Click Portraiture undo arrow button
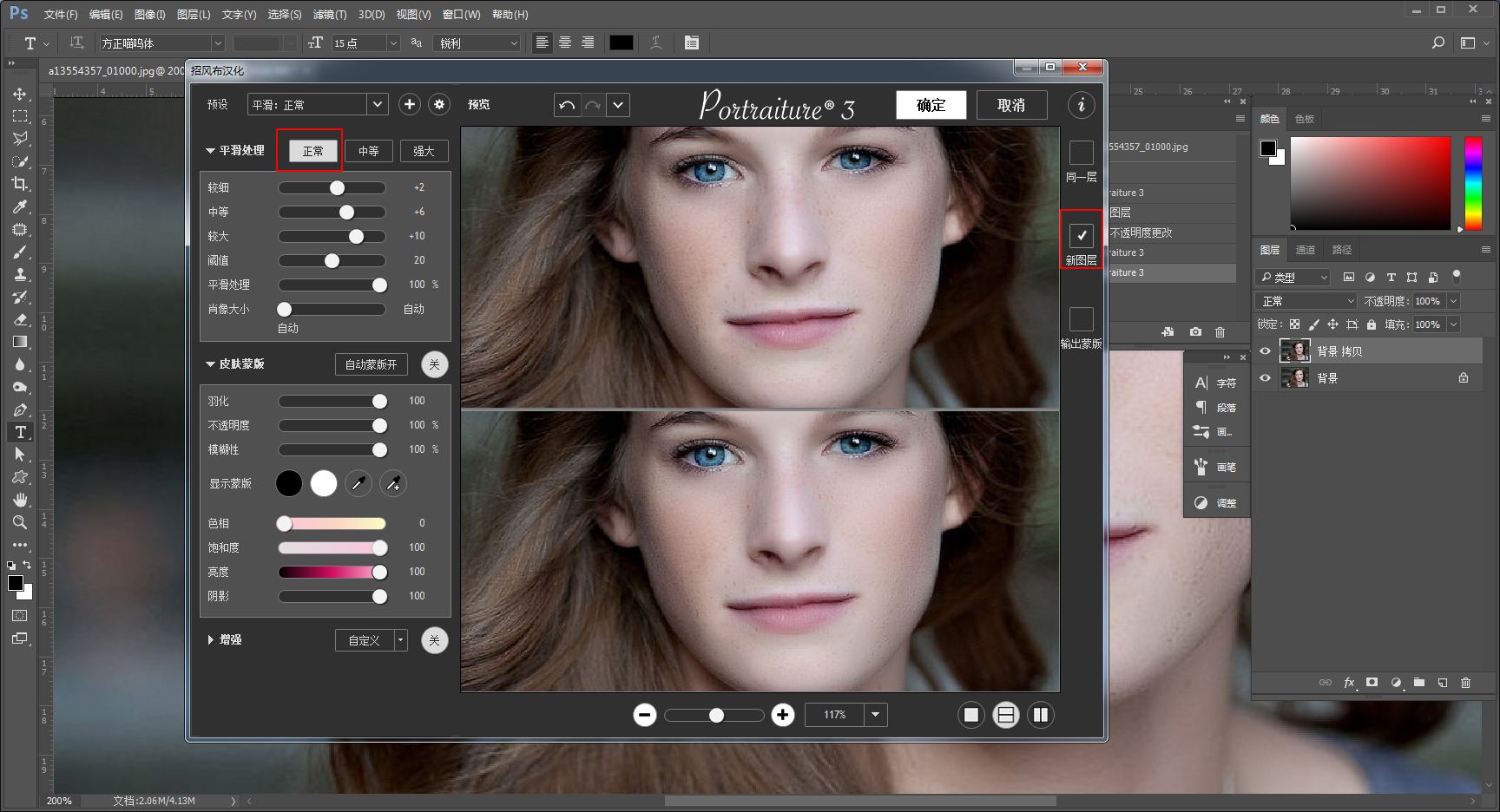Viewport: 1500px width, 812px height. click(x=567, y=105)
